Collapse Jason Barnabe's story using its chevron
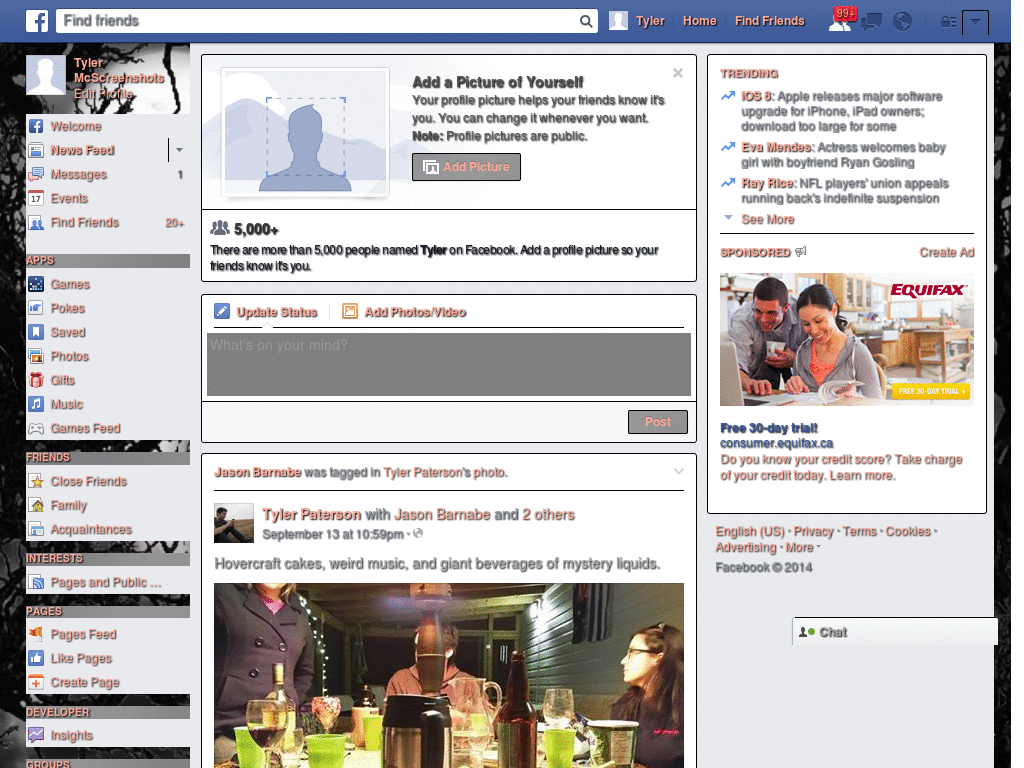The image size is (1024, 768). (679, 470)
